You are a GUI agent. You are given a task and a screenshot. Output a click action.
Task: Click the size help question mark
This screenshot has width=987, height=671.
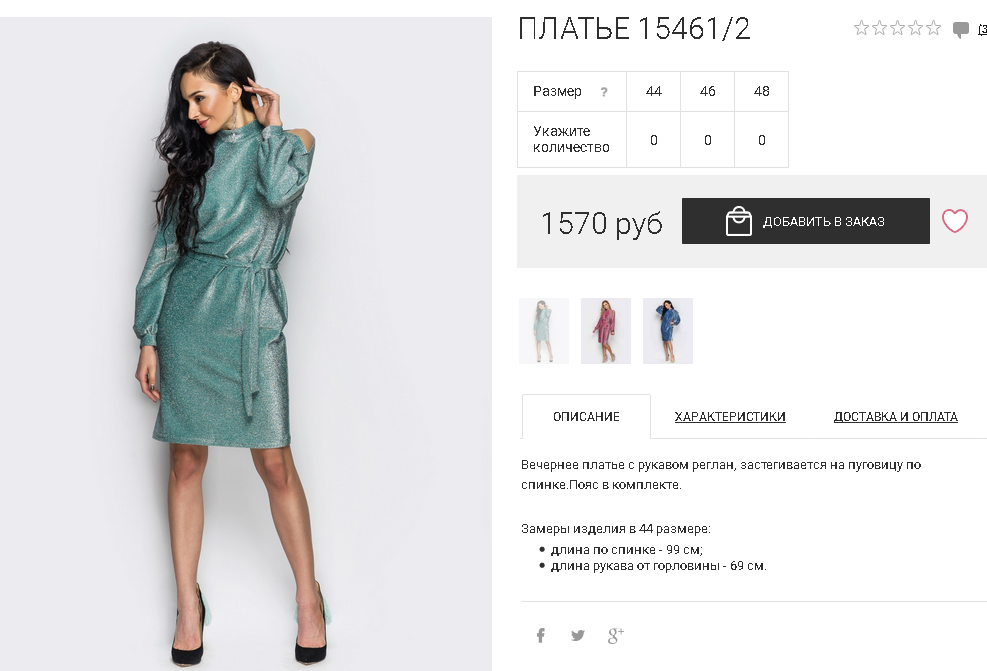click(x=604, y=92)
